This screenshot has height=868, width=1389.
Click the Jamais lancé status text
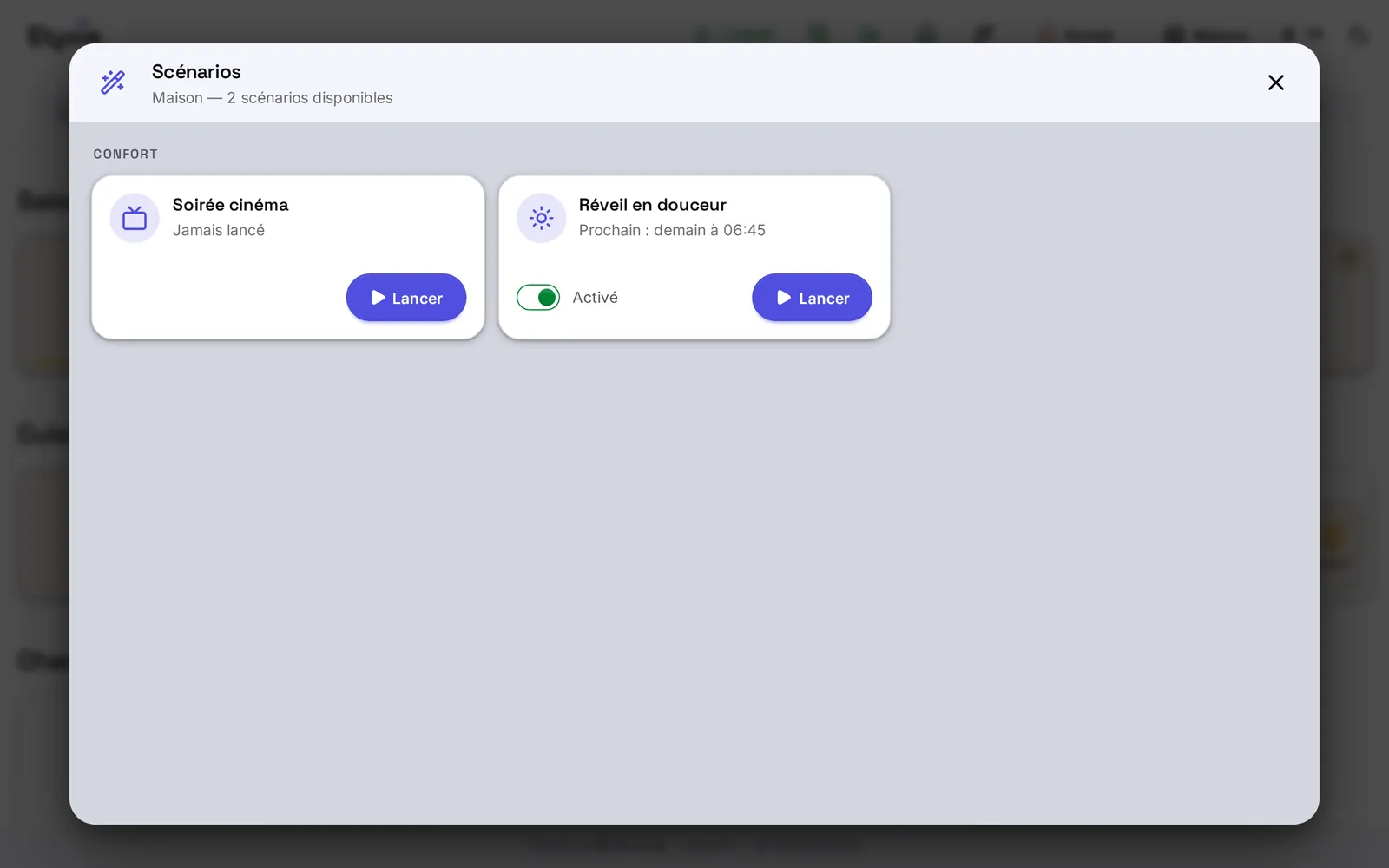click(x=219, y=230)
